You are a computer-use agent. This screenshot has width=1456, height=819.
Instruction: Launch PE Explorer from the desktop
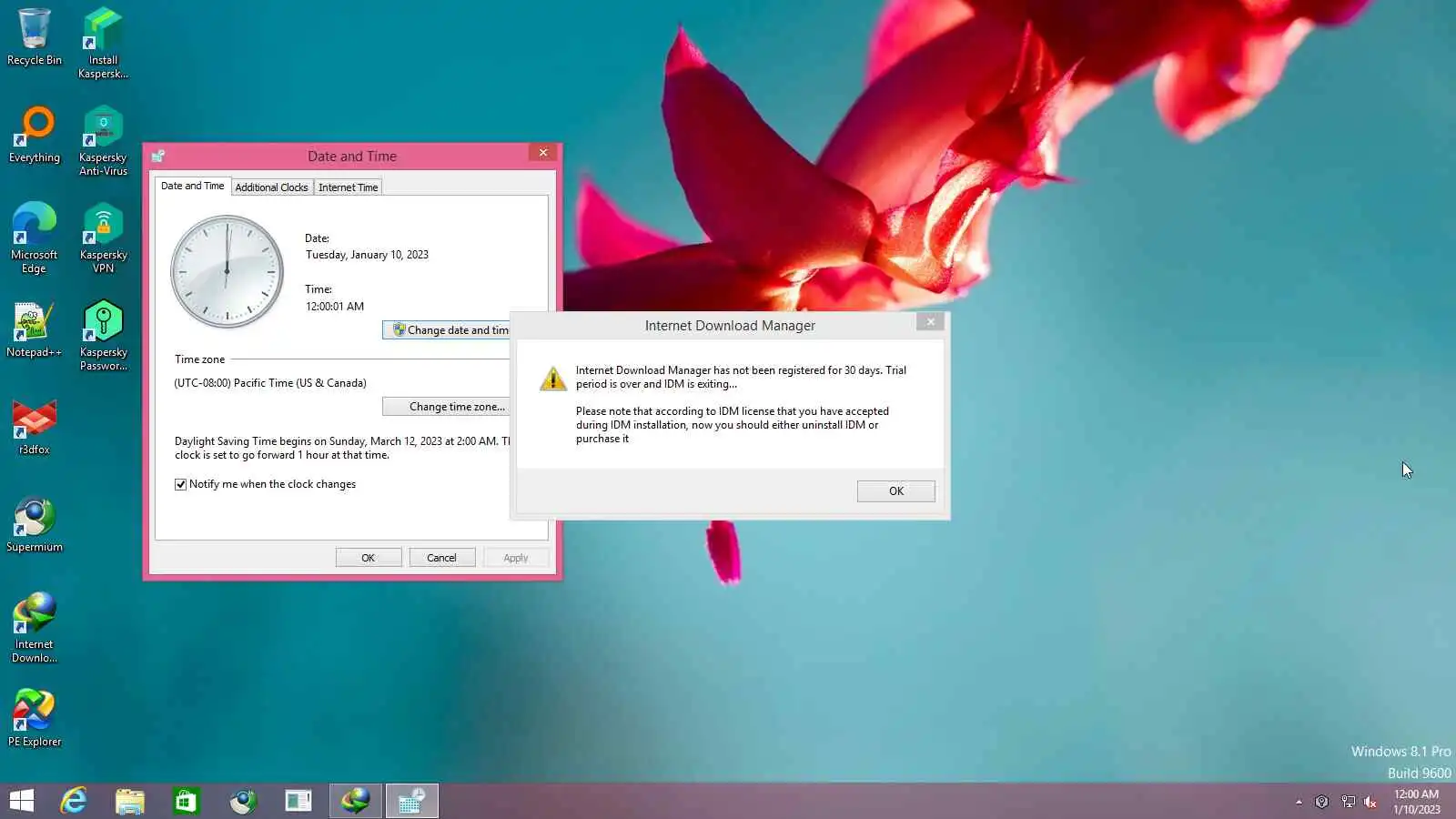point(35,719)
